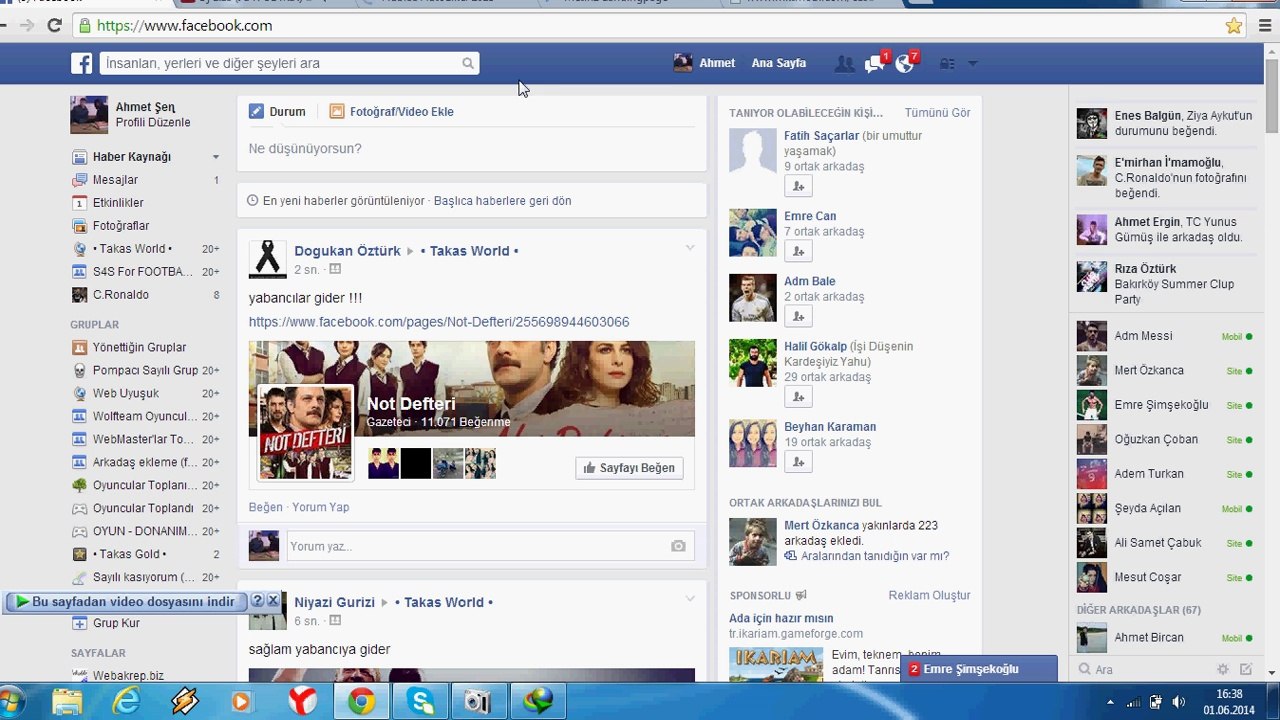The height and width of the screenshot is (720, 1280).
Task: Click the new message icon in chat bar
Action: (1246, 669)
